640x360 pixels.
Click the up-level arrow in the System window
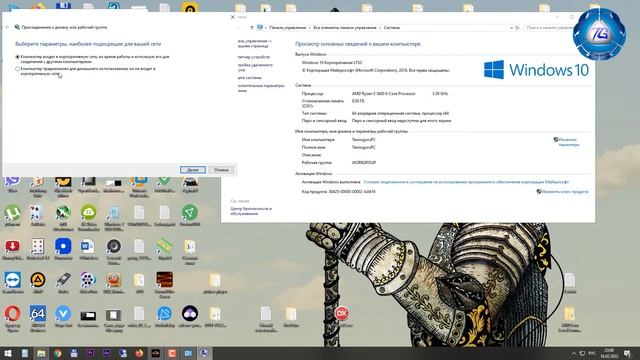252,28
